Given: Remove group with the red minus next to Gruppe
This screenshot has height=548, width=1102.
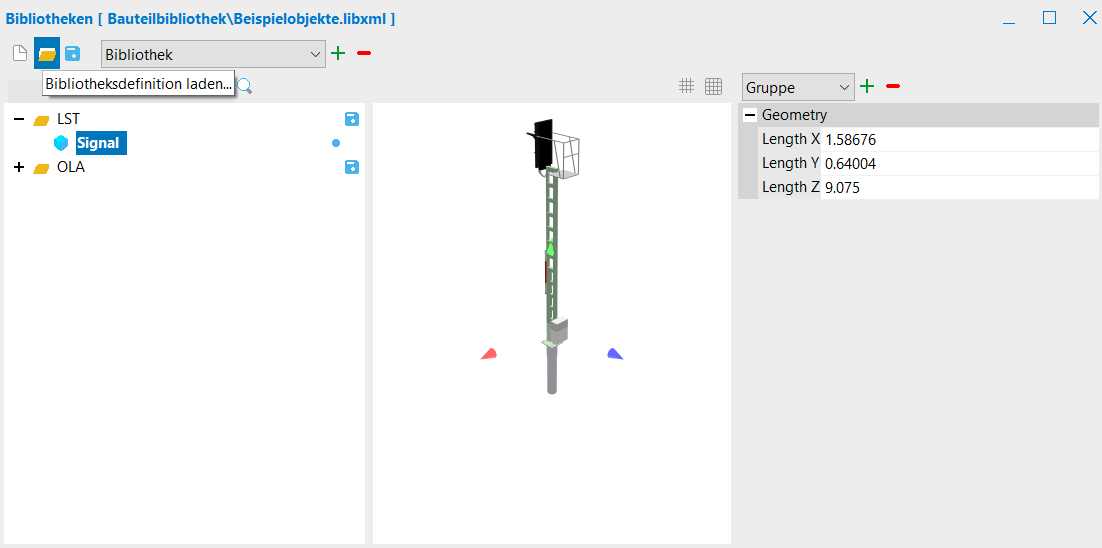Looking at the screenshot, I should click(x=893, y=86).
